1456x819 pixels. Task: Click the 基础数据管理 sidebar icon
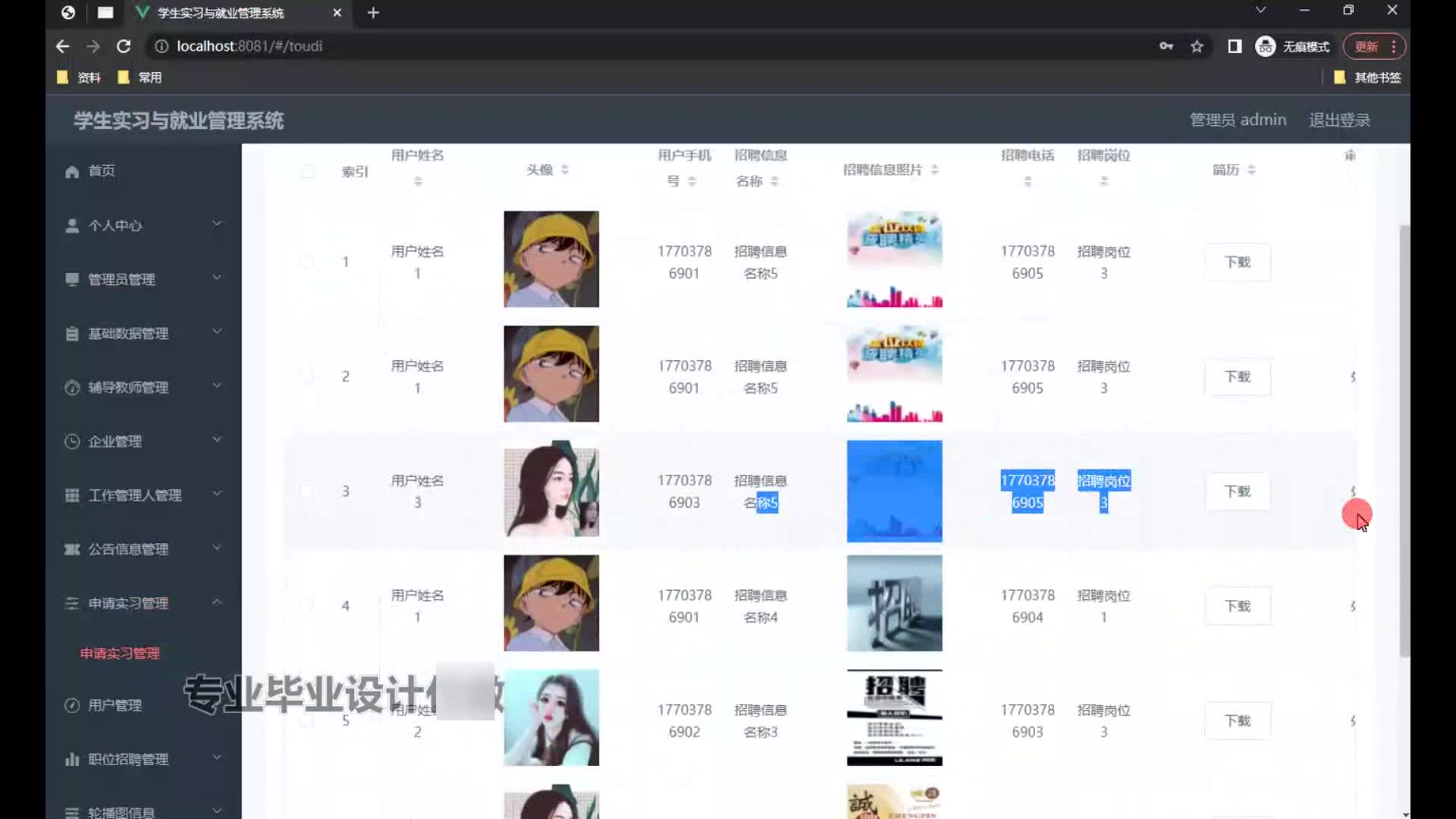tap(72, 334)
